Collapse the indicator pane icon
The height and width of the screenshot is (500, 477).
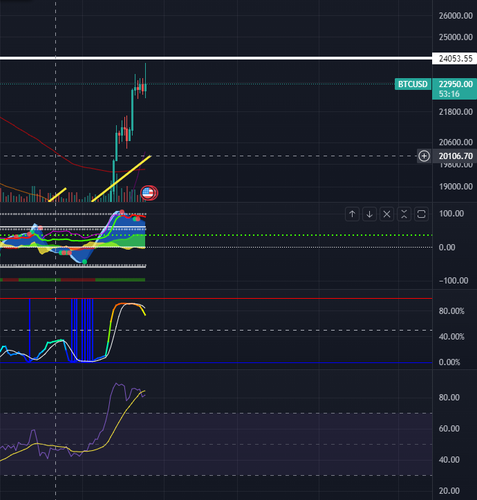[404, 214]
